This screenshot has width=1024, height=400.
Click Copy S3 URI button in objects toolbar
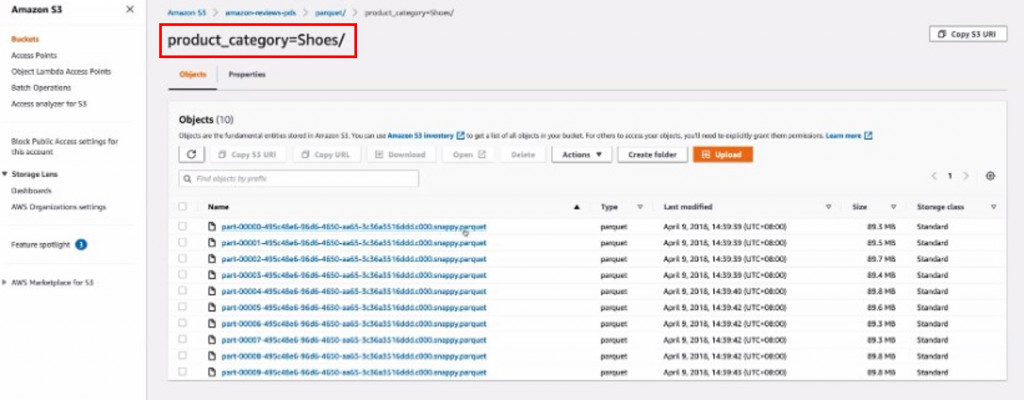pos(249,155)
